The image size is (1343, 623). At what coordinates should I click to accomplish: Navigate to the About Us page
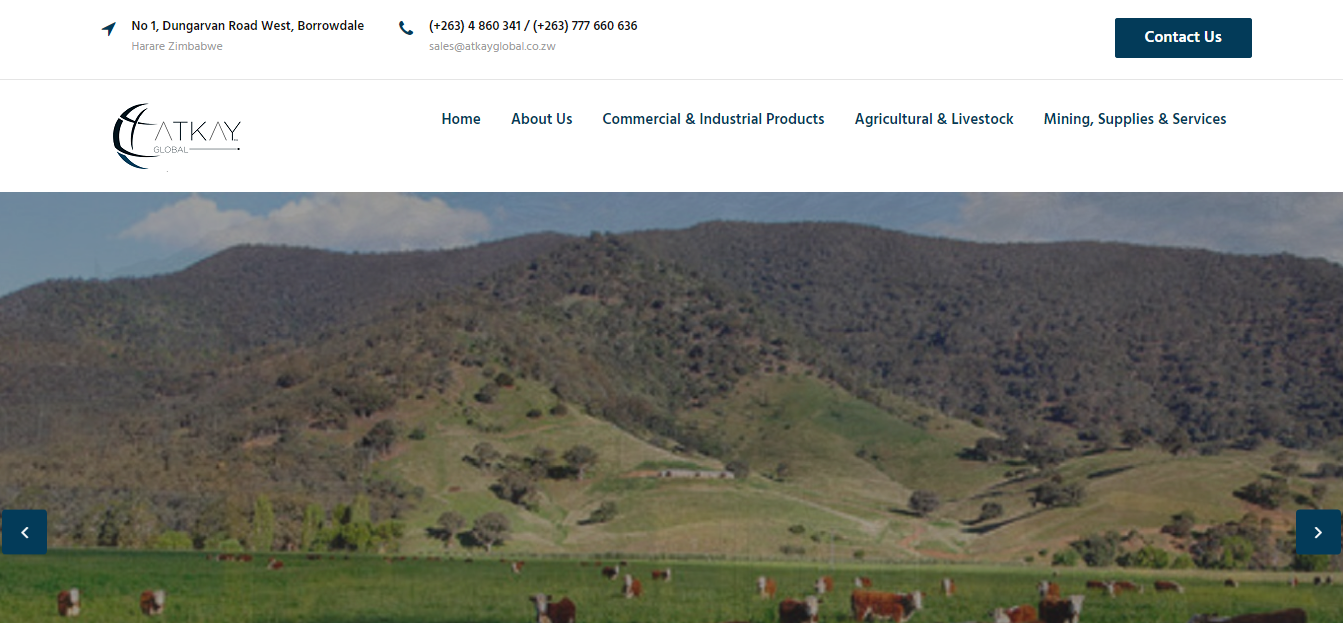(x=541, y=119)
